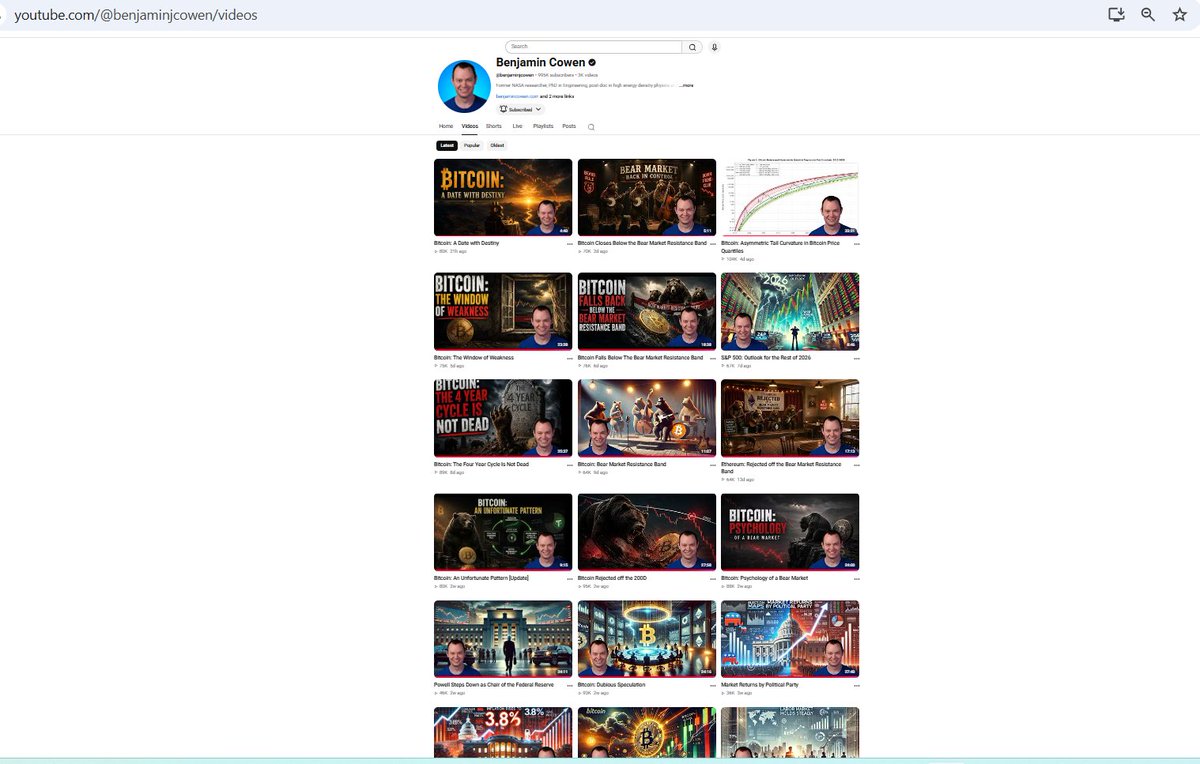
Task: Click into the YouTube Search field
Action: click(594, 47)
